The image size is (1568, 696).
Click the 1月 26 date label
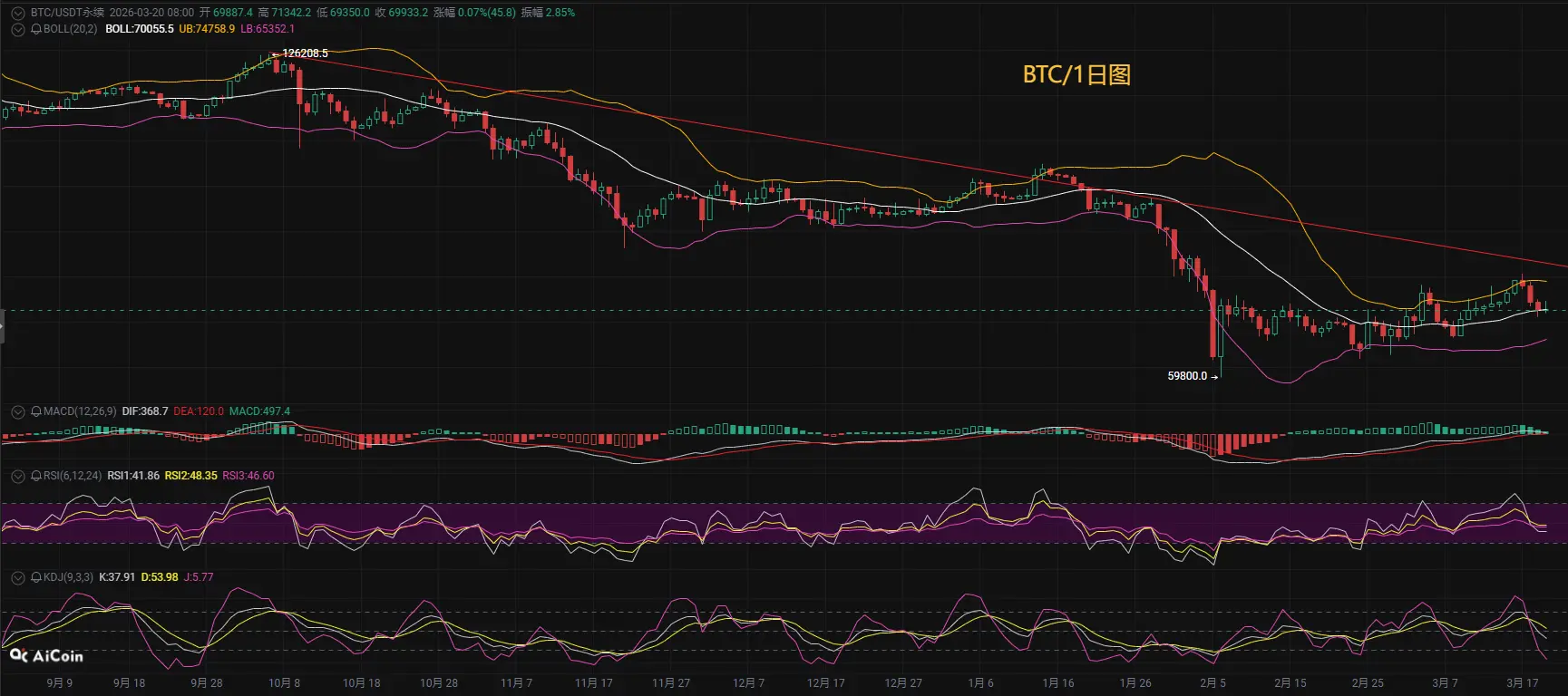point(1135,683)
